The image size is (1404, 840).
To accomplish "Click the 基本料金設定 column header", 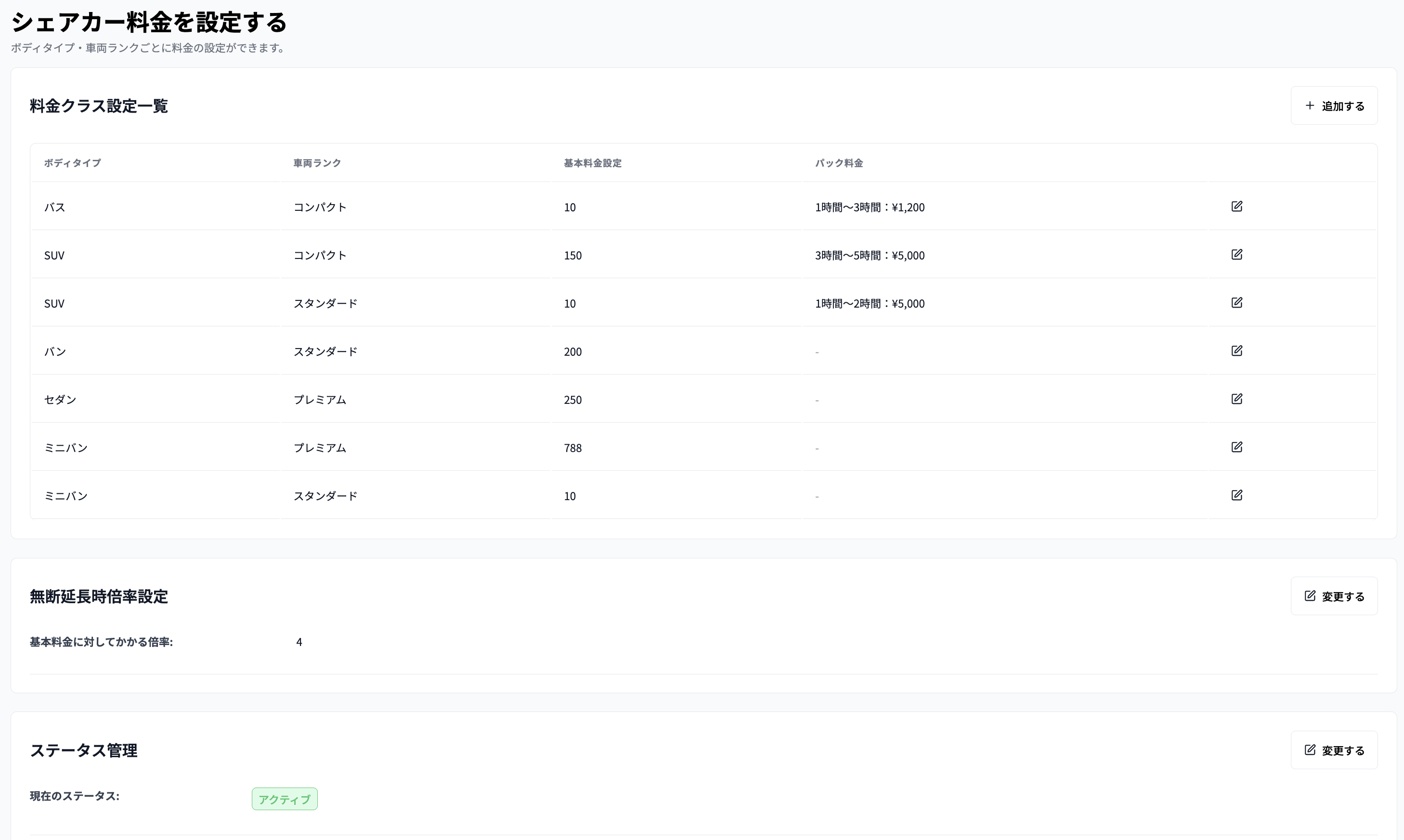I will 592,163.
